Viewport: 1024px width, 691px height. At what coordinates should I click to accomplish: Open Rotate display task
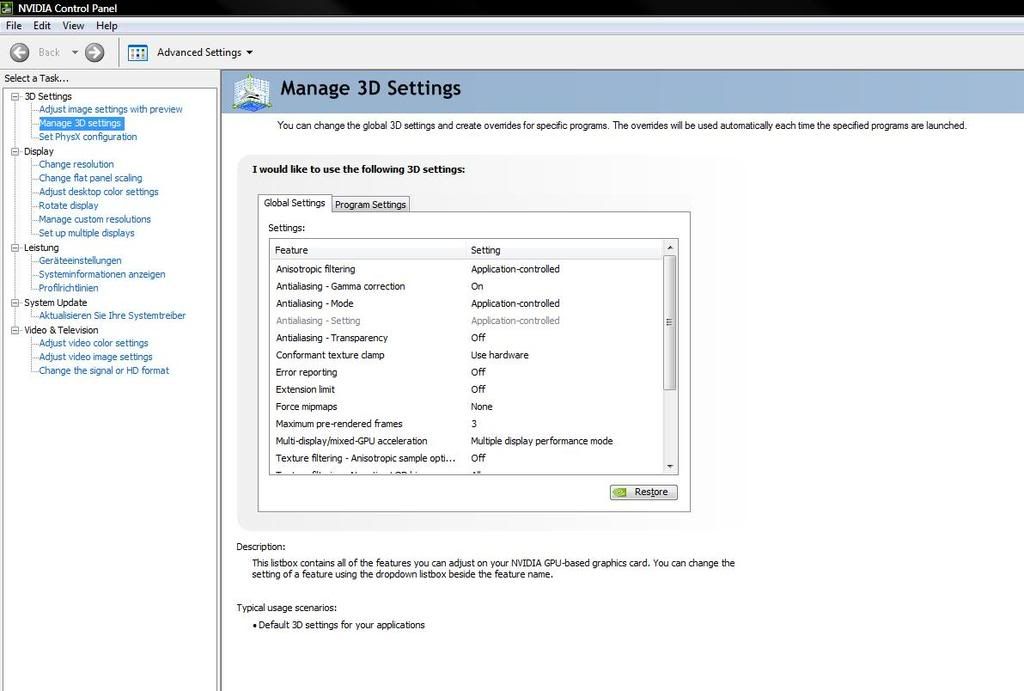[x=68, y=205]
